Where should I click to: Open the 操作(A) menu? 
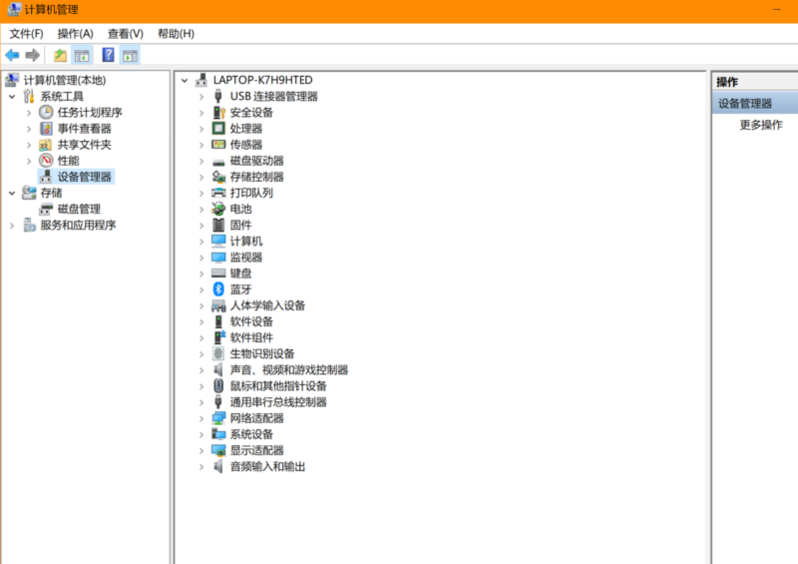point(75,33)
